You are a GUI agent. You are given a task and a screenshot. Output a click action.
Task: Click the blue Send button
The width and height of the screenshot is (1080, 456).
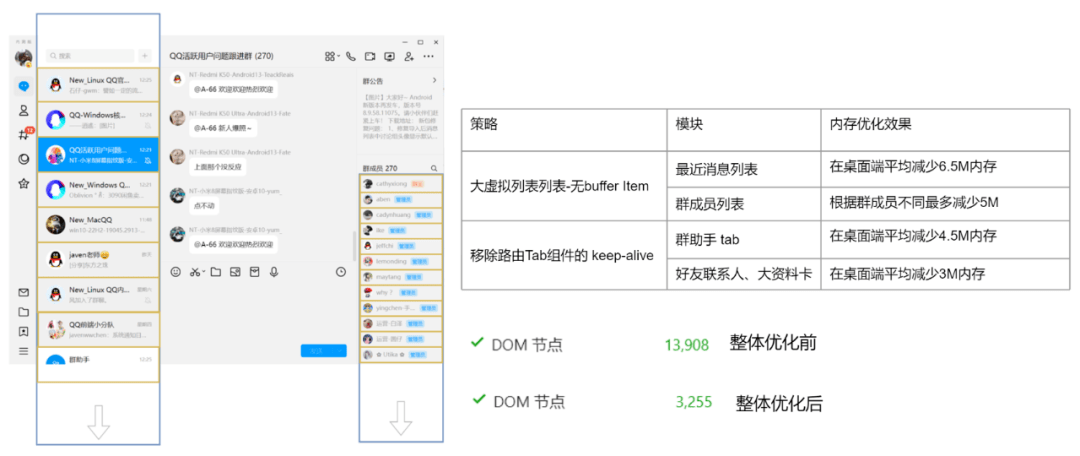(x=316, y=351)
